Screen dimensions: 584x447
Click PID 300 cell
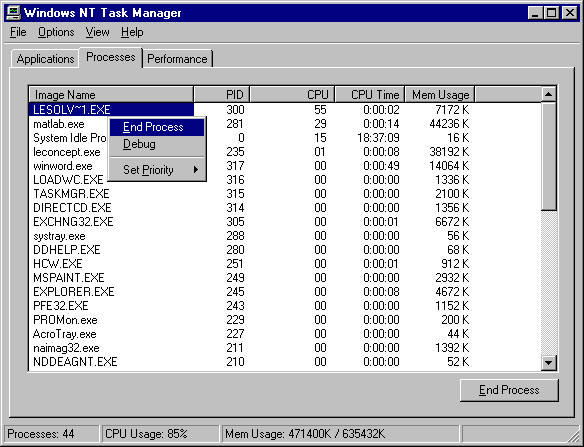[x=235, y=110]
